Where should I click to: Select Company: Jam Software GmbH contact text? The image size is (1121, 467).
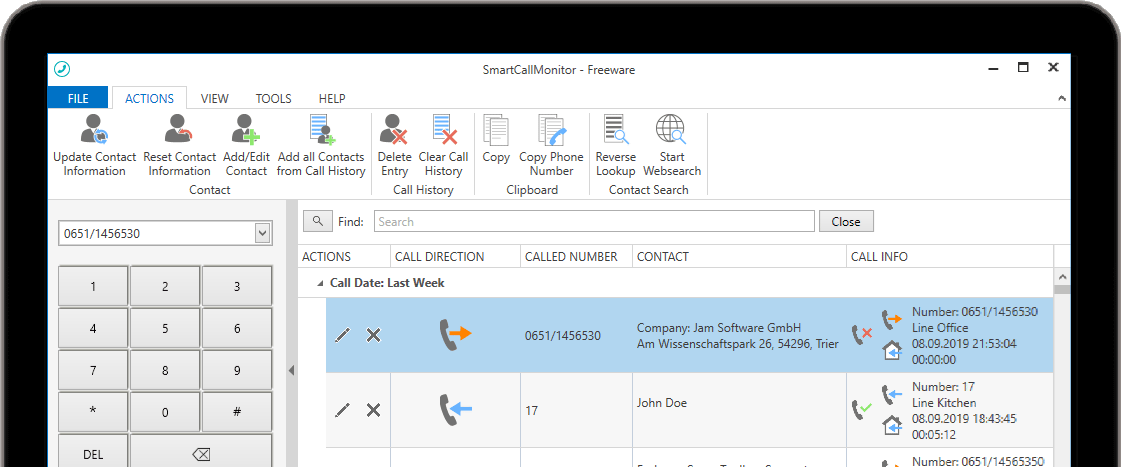(719, 328)
